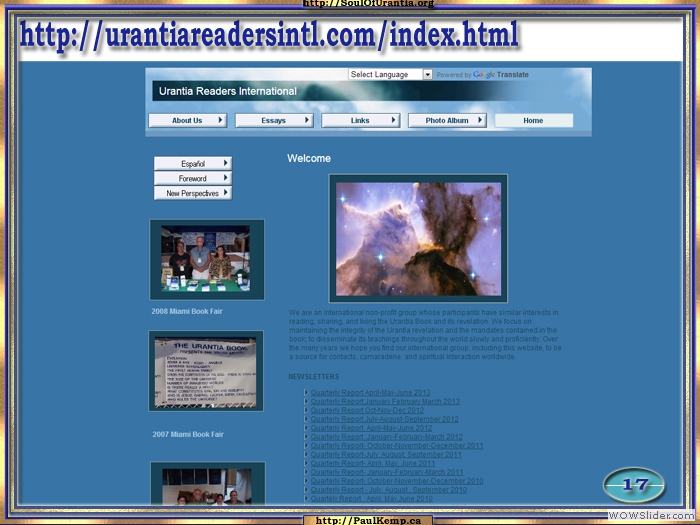This screenshot has width=700, height=525.
Task: Click the 2008 Miami Book Fair photo
Action: click(x=207, y=259)
